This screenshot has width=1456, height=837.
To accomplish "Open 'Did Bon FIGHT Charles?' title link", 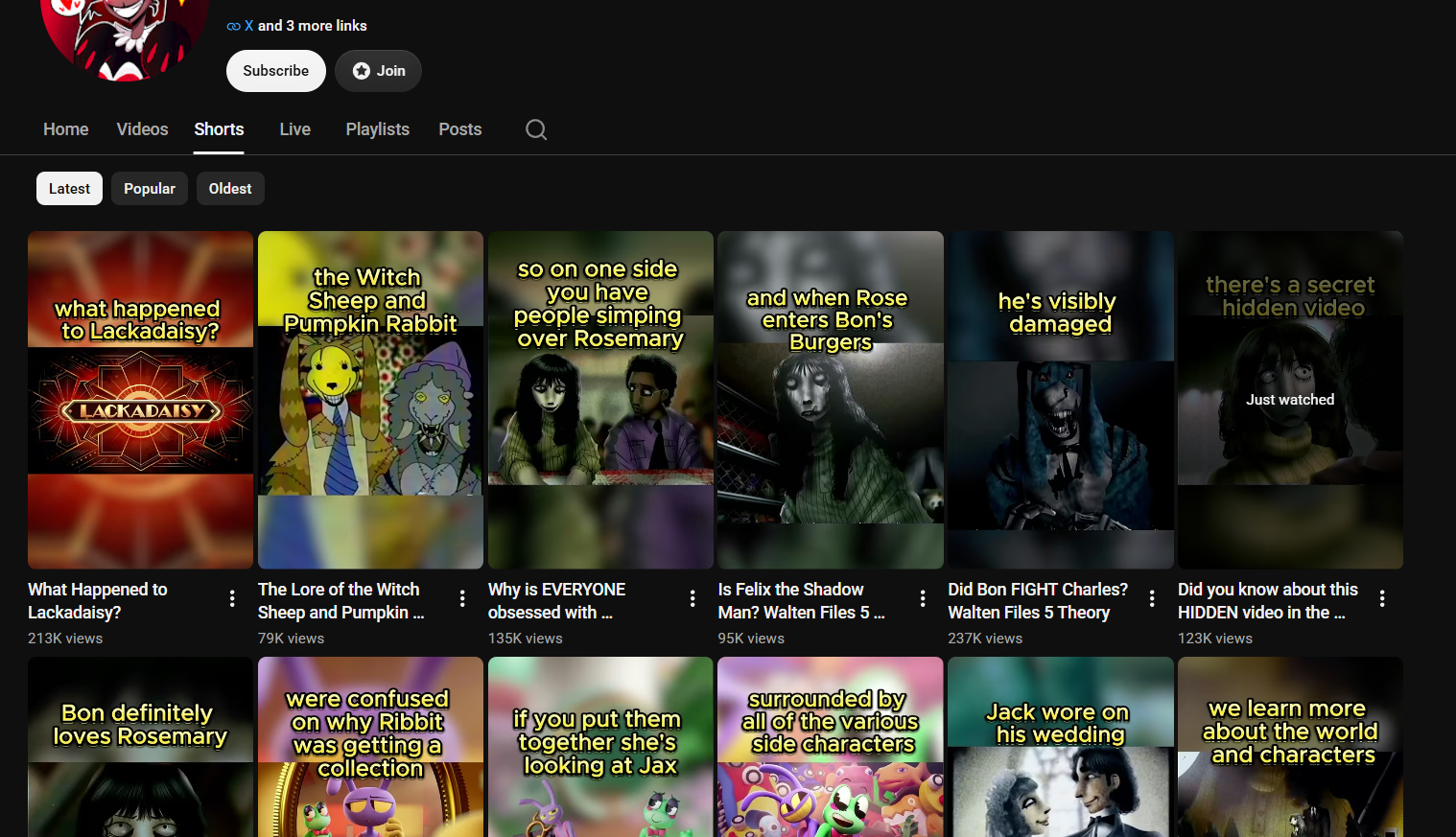I will pyautogui.click(x=1038, y=601).
